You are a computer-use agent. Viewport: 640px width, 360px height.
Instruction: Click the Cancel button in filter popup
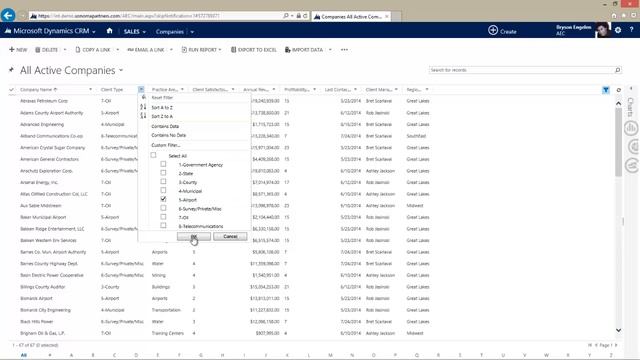(230, 236)
